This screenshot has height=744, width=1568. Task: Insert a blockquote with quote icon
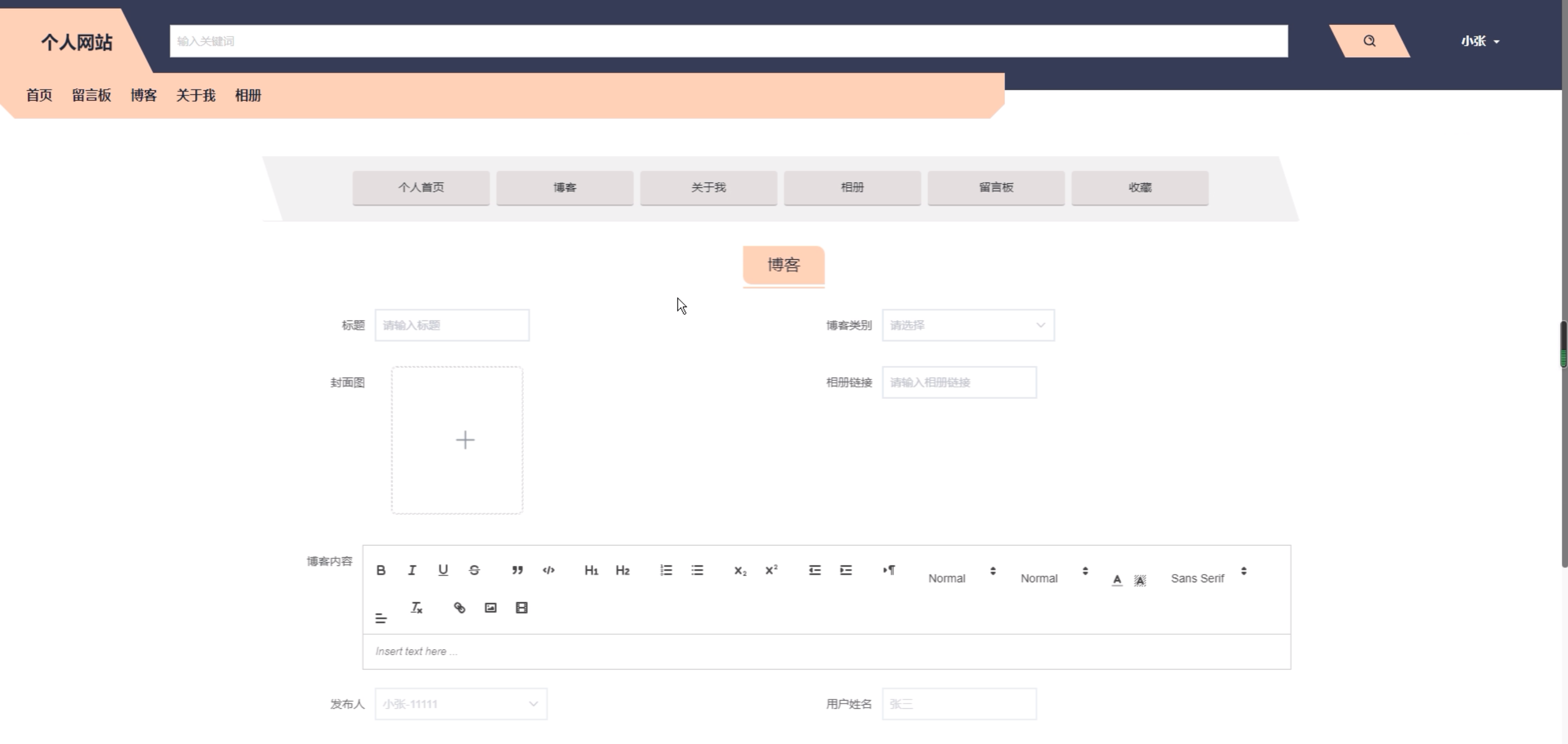pos(517,570)
